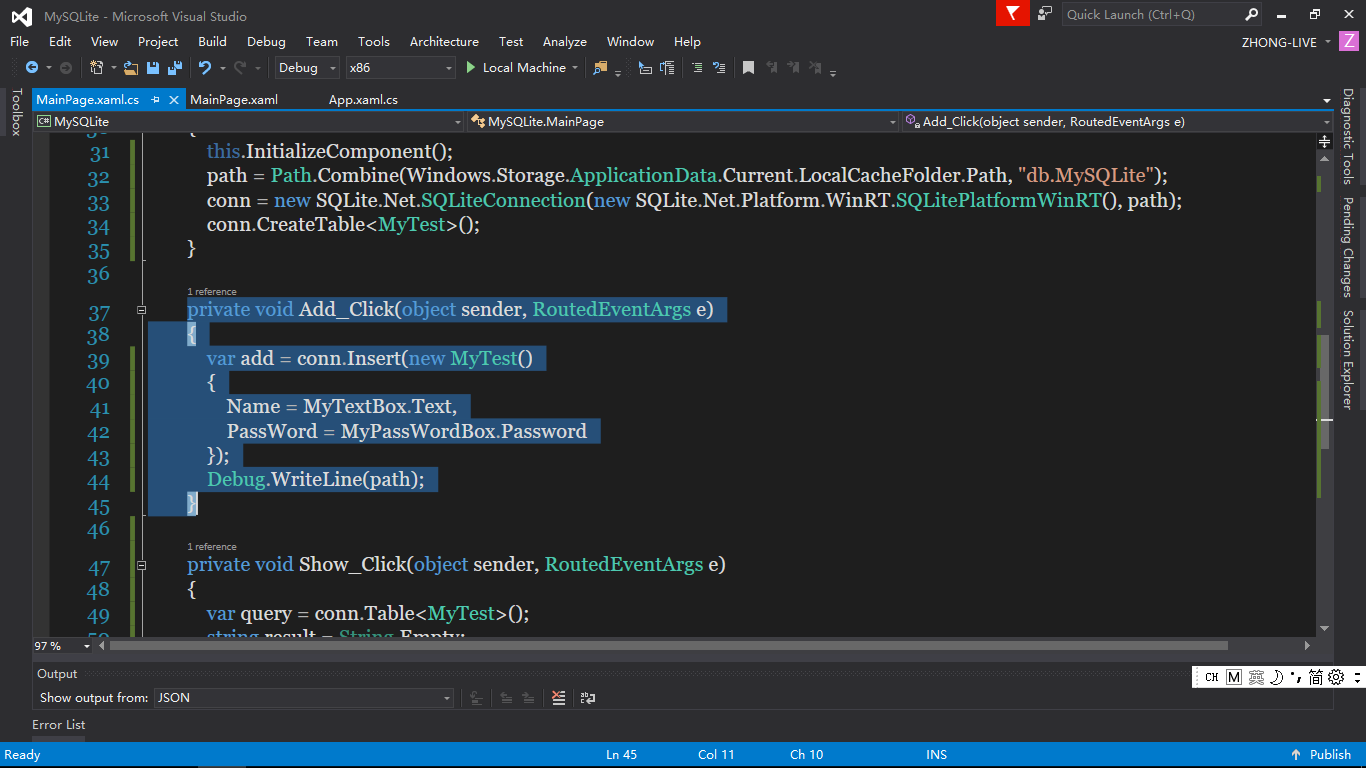This screenshot has width=1366, height=768.
Task: Open the 97 % zoom level dropdown
Action: click(x=63, y=646)
